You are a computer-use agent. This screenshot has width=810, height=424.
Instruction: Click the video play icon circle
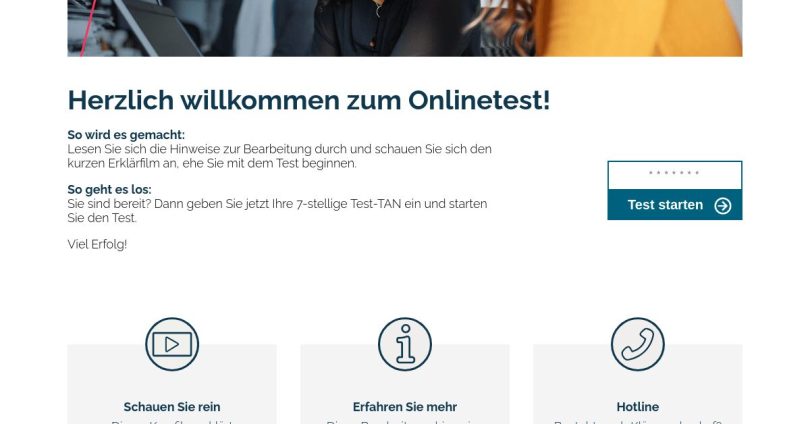coord(172,344)
